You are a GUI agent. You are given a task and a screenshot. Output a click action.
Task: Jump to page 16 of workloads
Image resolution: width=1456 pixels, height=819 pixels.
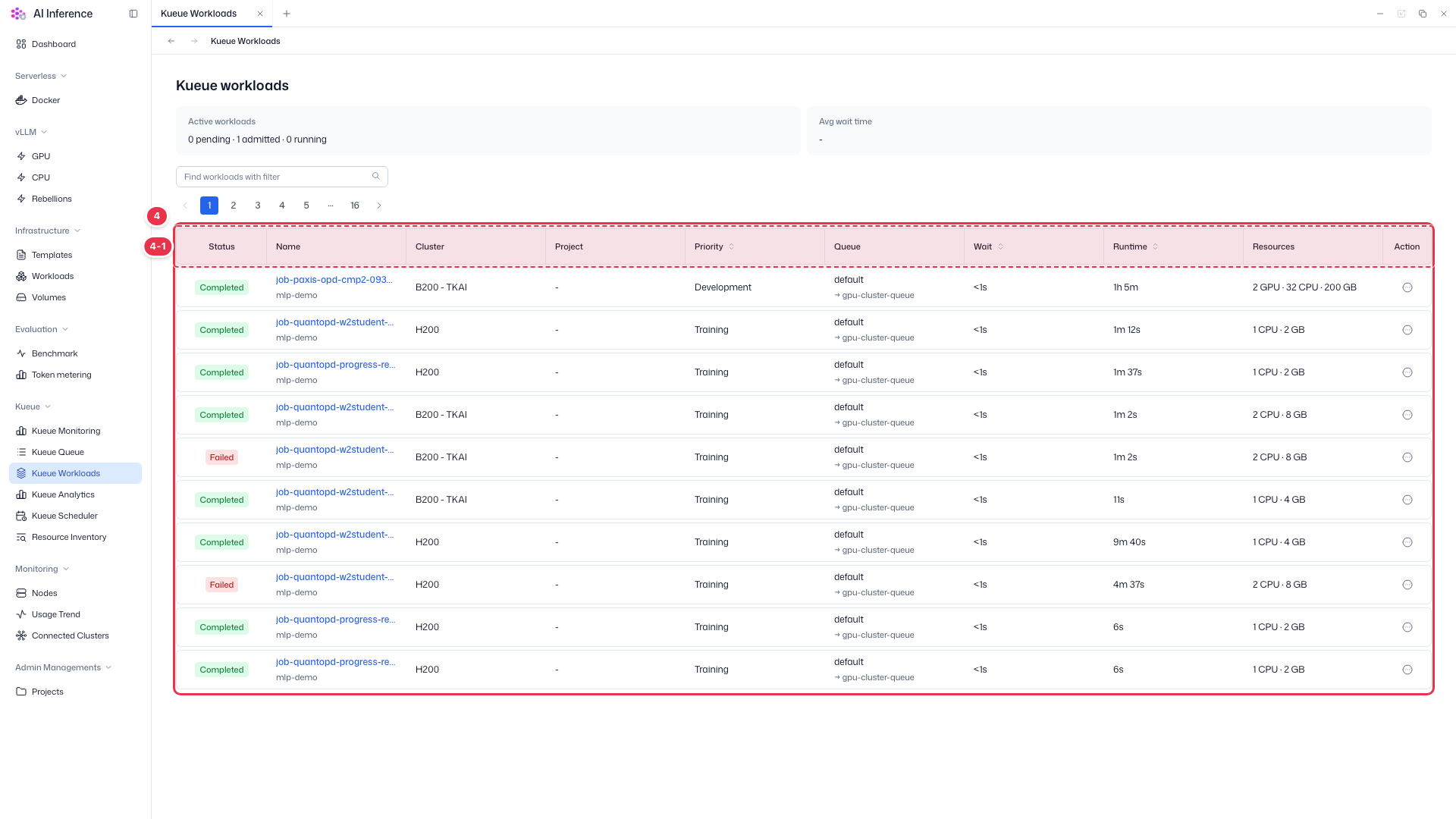[355, 206]
